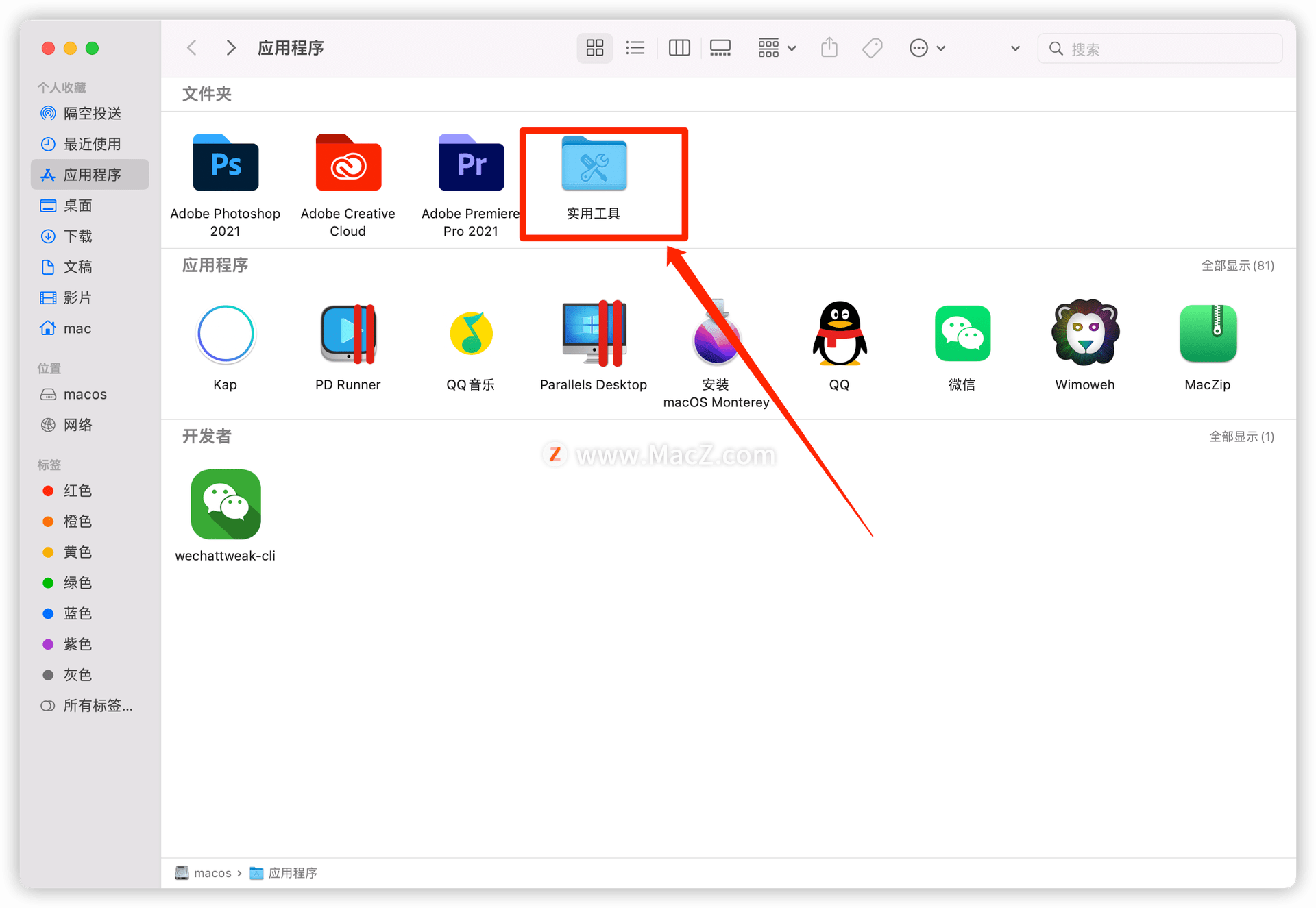Launch the Wimoweh app
Screen dimensions: 1316x908
point(1085,332)
